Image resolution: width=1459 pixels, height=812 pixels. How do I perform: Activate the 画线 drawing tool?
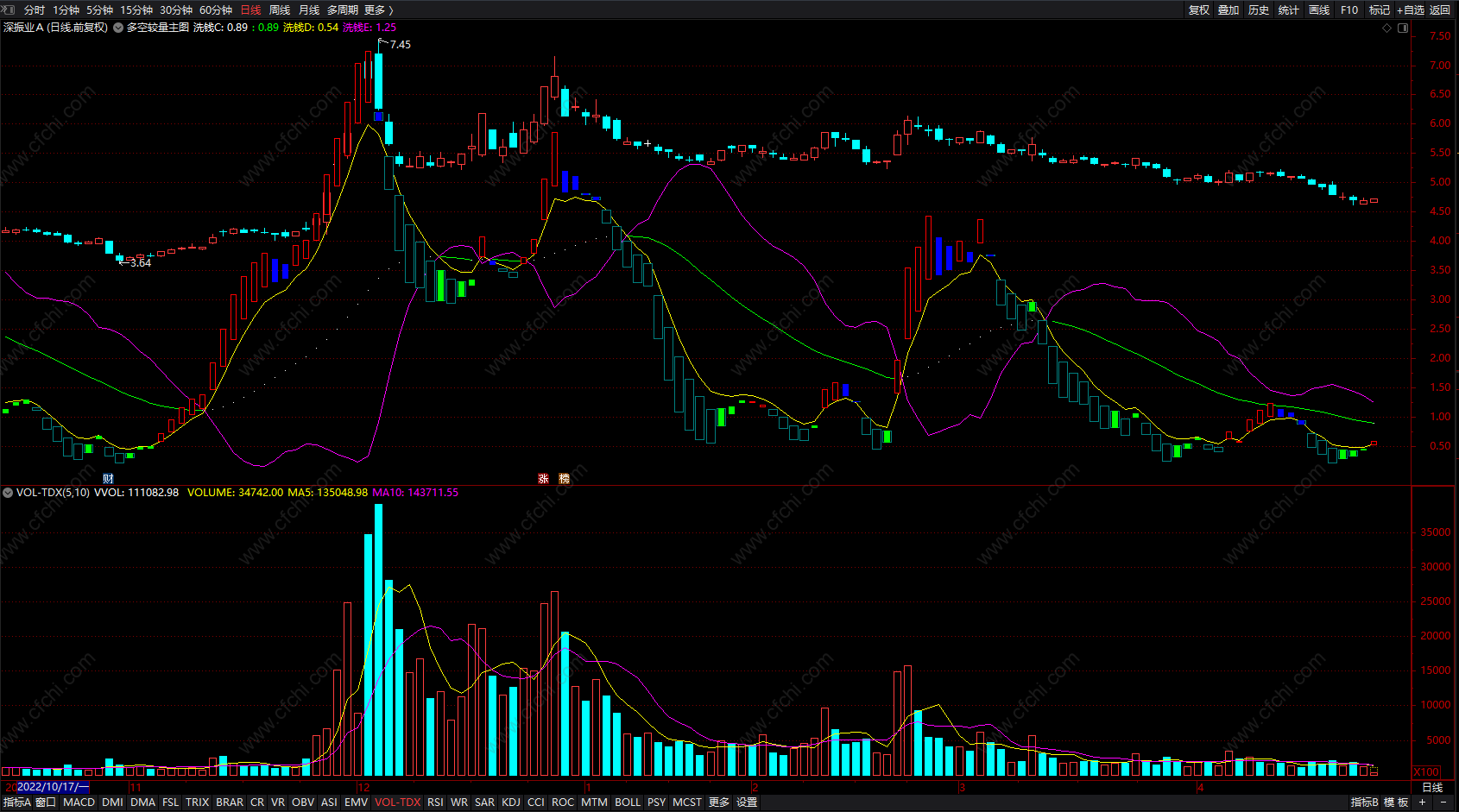pos(1319,10)
